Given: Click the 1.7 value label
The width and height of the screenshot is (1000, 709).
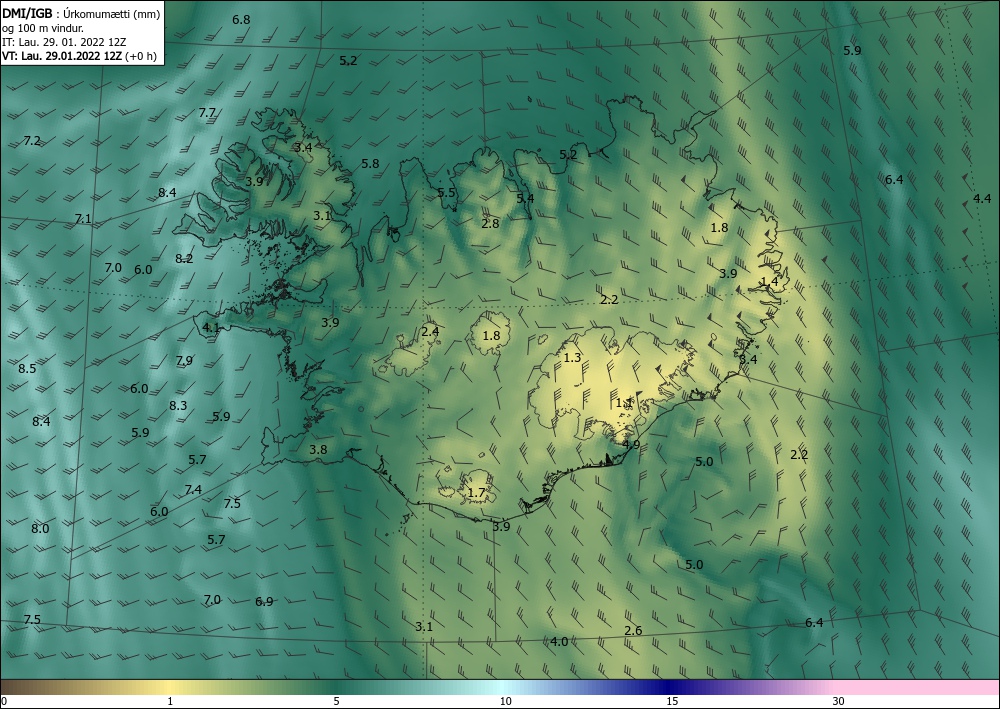Looking at the screenshot, I should click(x=476, y=493).
